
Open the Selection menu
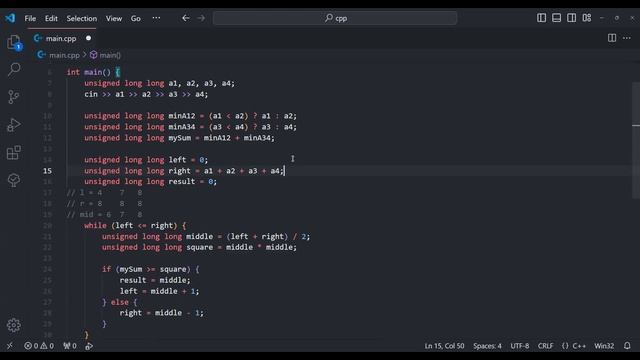tap(82, 18)
